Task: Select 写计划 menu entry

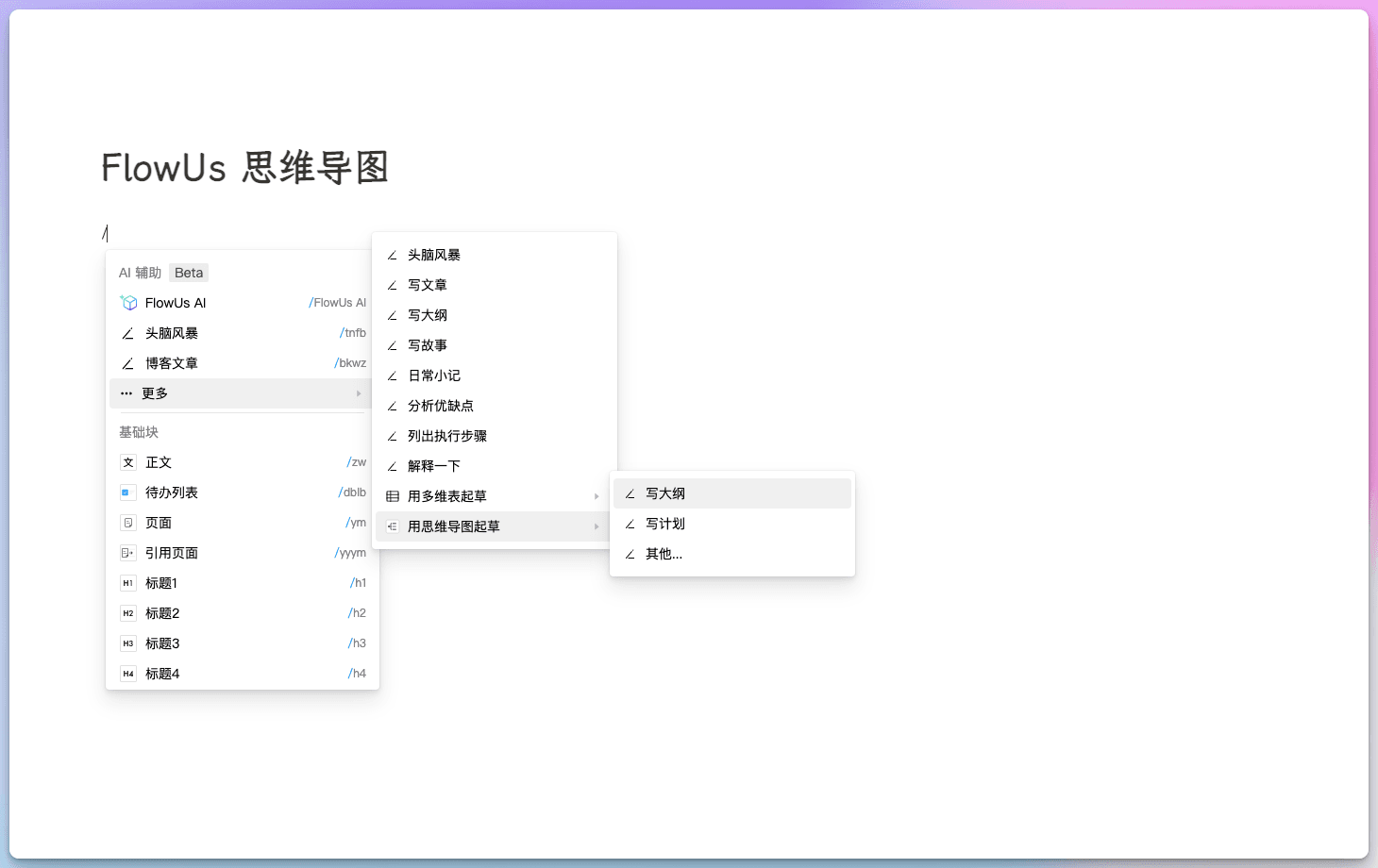Action: 732,524
